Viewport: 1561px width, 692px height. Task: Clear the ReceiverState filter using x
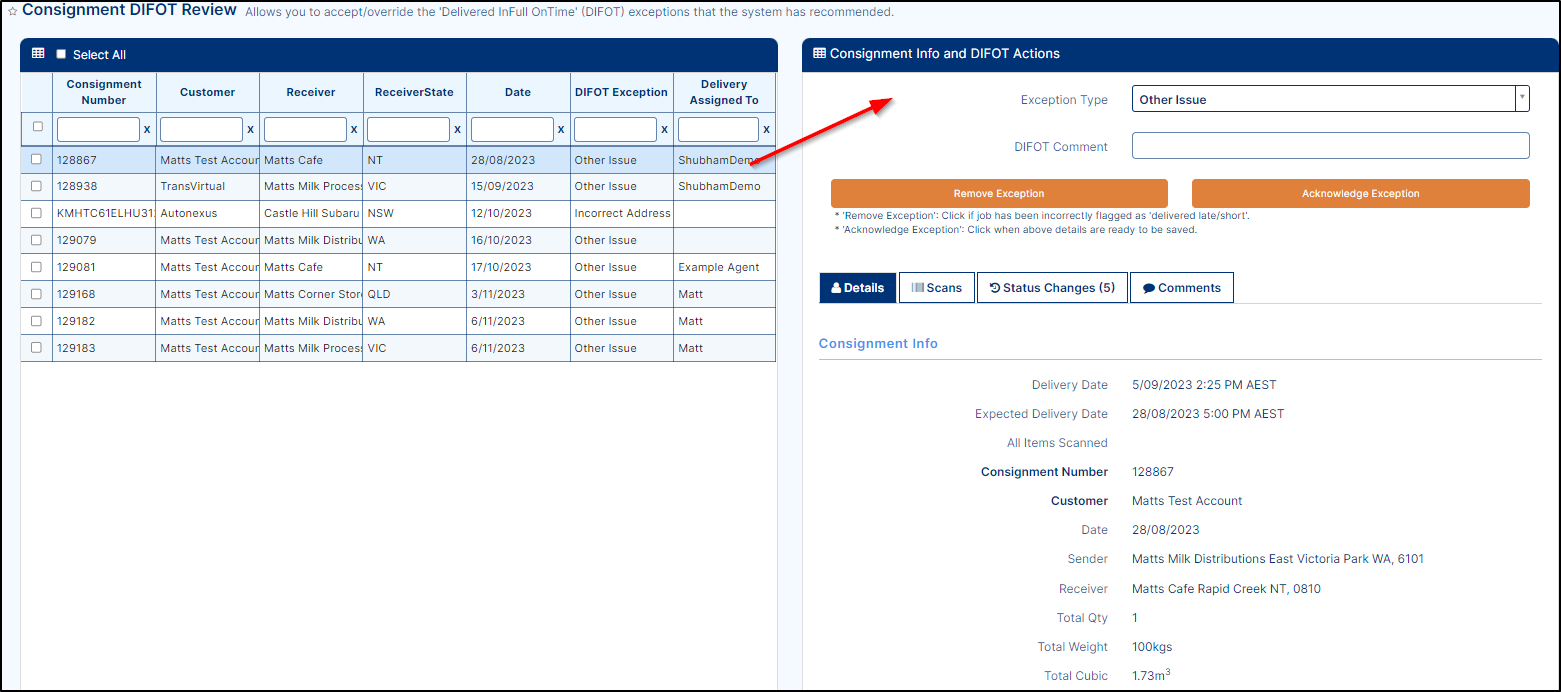coord(457,130)
